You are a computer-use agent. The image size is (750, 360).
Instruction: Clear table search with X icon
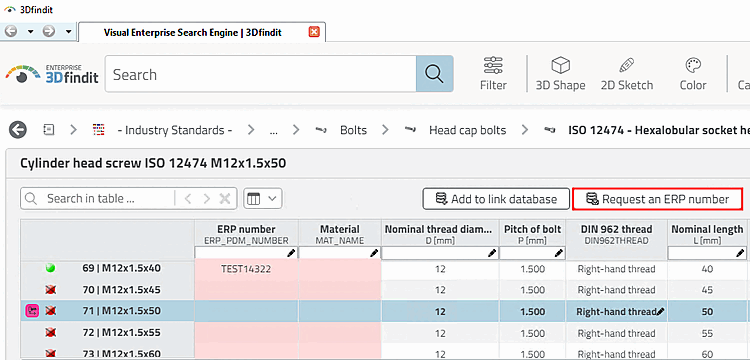(x=225, y=198)
